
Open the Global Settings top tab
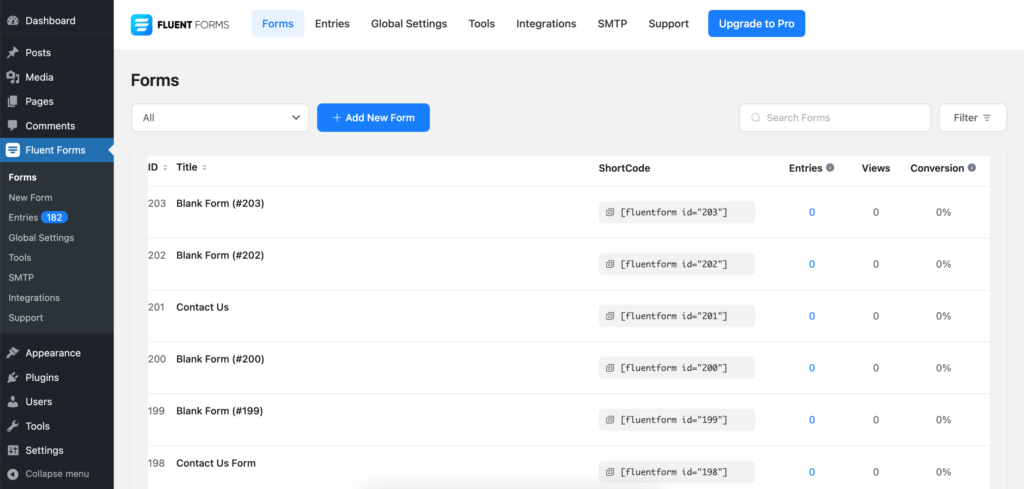[x=409, y=24]
